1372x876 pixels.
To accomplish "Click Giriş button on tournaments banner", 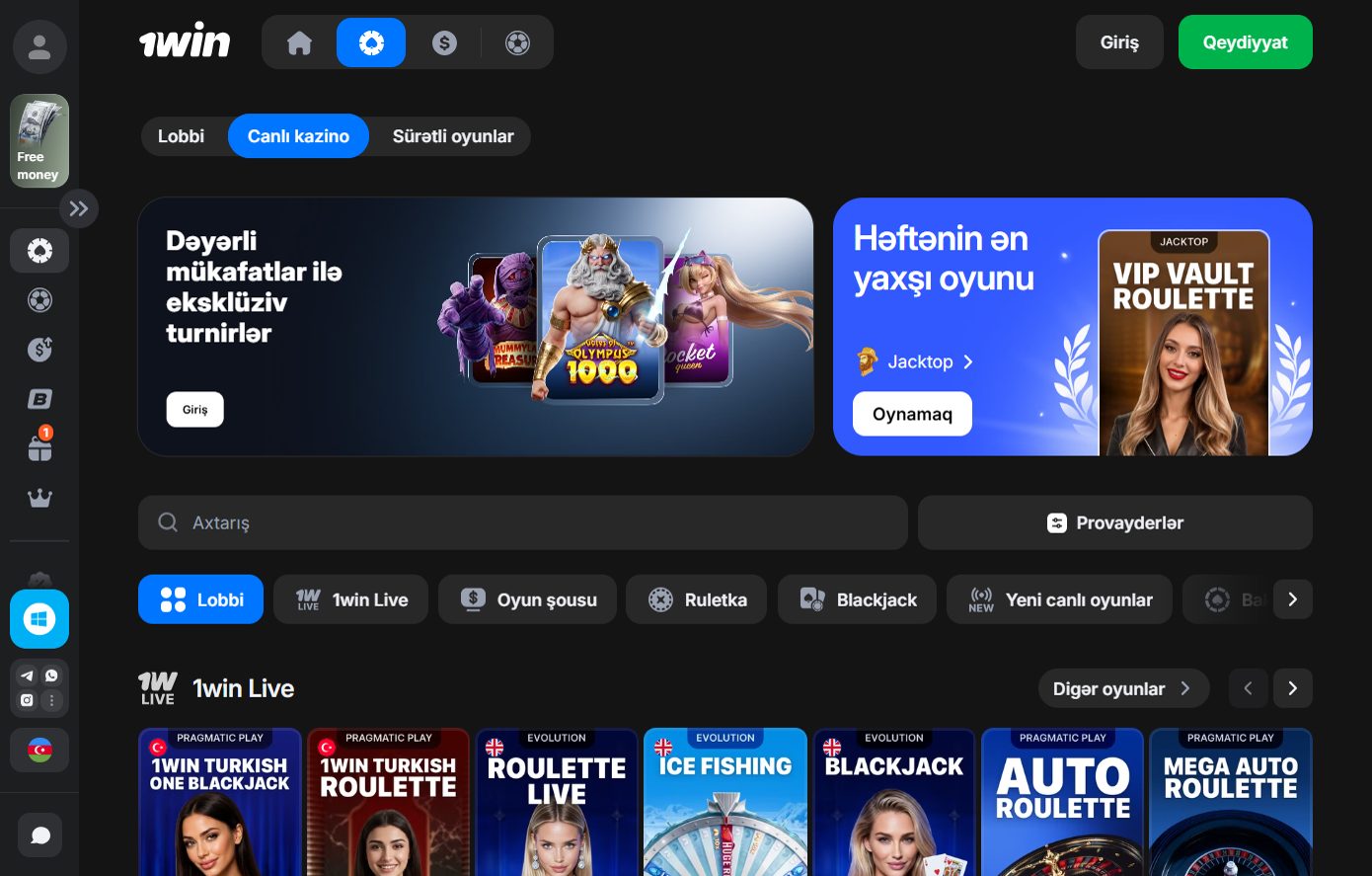I will 195,410.
